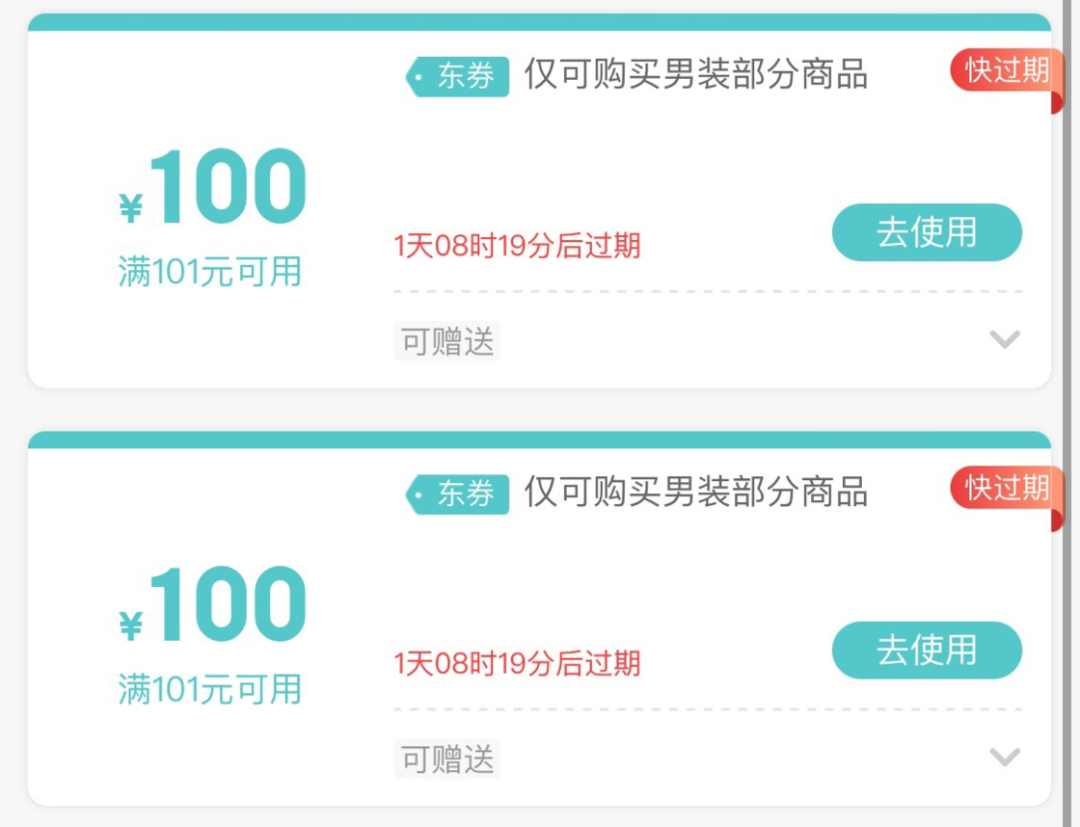Tap the 快过期 badge on the second coupon
1080x827 pixels.
[1003, 488]
